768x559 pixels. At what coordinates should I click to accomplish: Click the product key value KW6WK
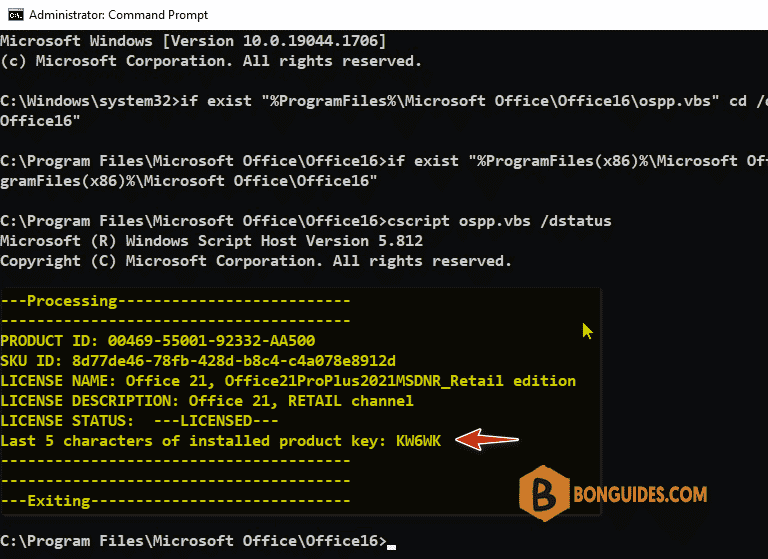coord(418,441)
